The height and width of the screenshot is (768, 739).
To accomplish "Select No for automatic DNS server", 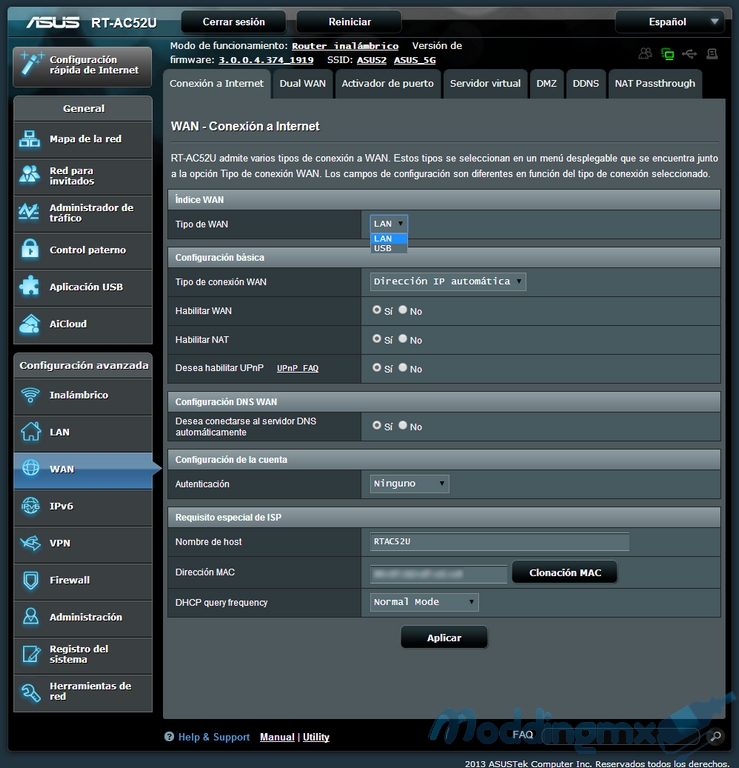I will (403, 425).
